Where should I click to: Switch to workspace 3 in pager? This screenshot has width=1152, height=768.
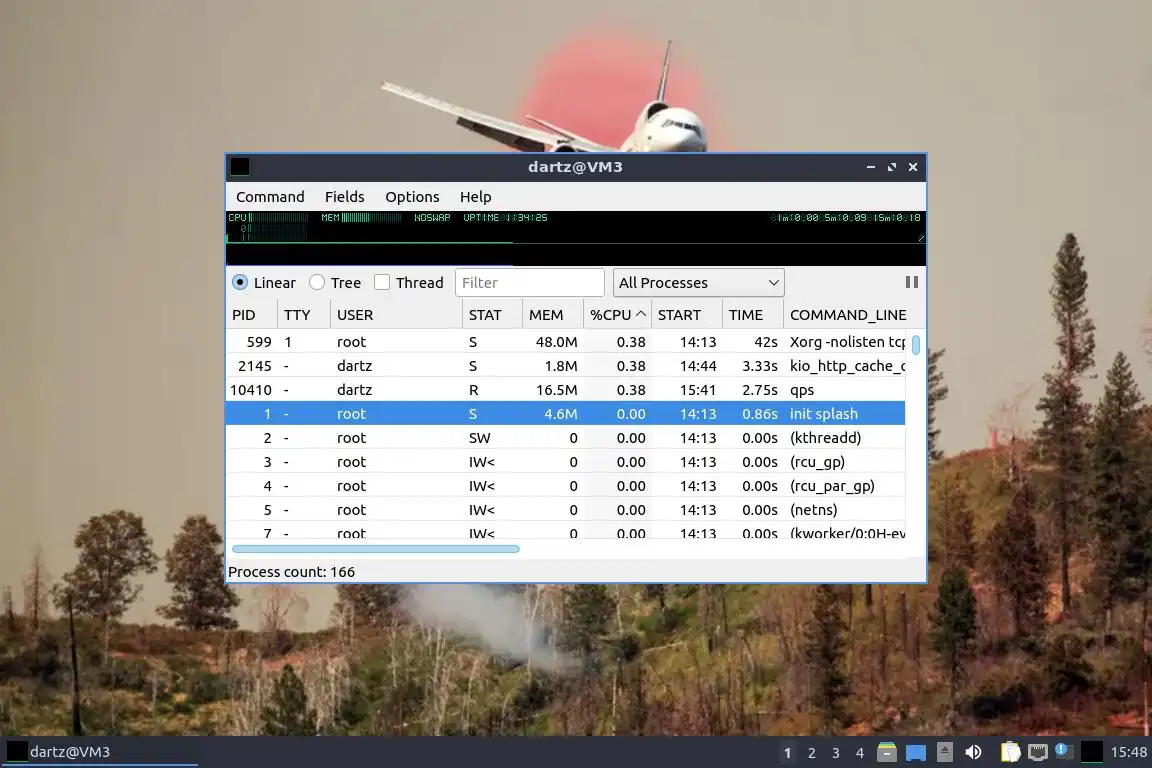tap(835, 753)
